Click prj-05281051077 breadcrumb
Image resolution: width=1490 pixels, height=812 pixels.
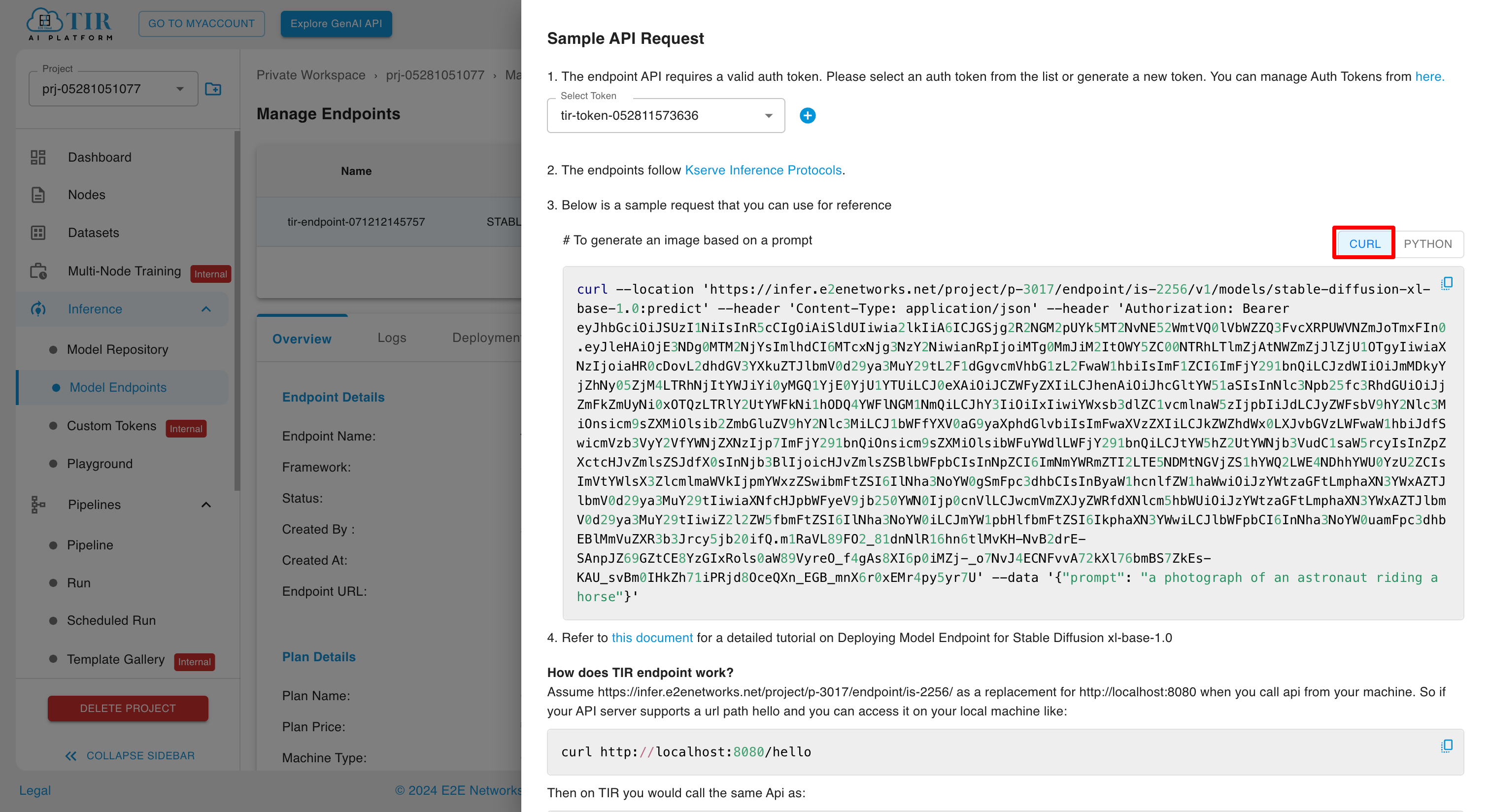(x=435, y=75)
